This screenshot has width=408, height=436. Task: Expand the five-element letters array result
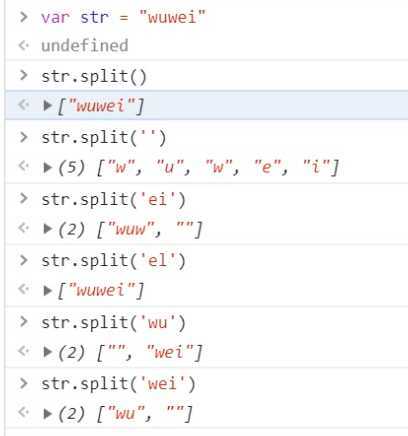click(48, 167)
